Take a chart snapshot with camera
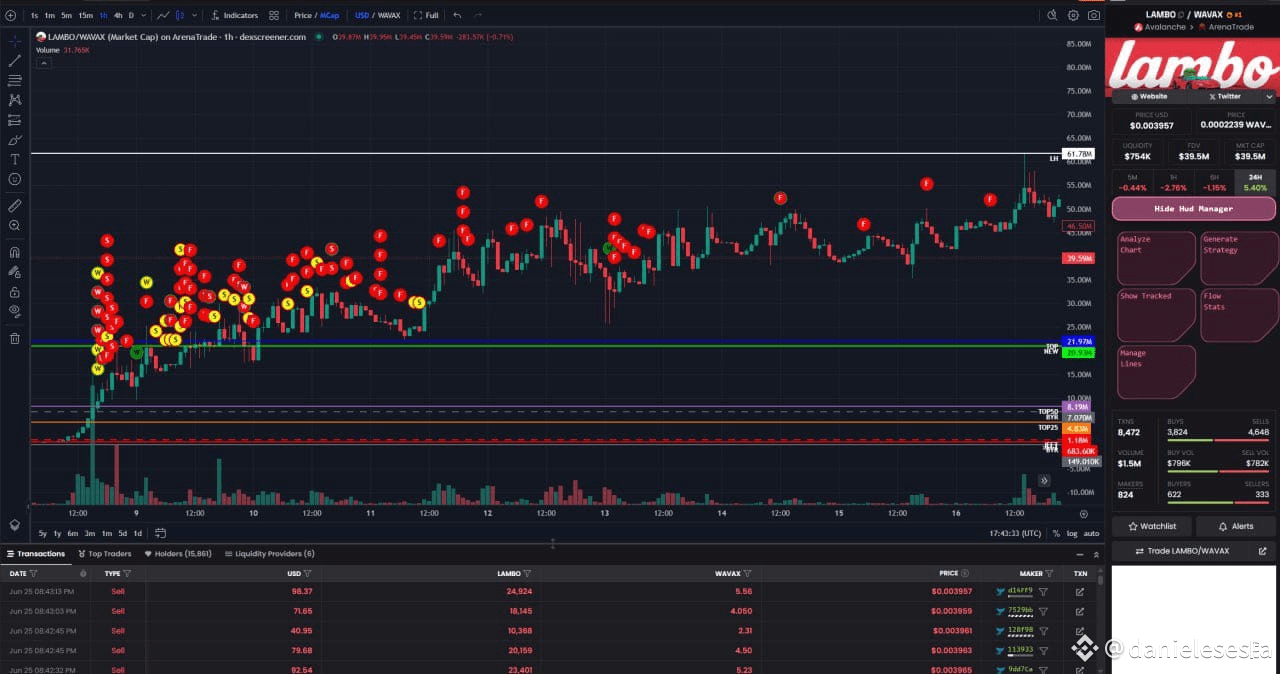Screen dimensions: 1280x674 [1094, 15]
